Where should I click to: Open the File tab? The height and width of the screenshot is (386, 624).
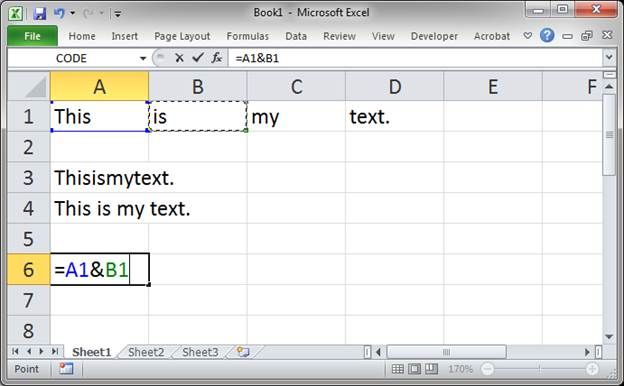(x=32, y=36)
